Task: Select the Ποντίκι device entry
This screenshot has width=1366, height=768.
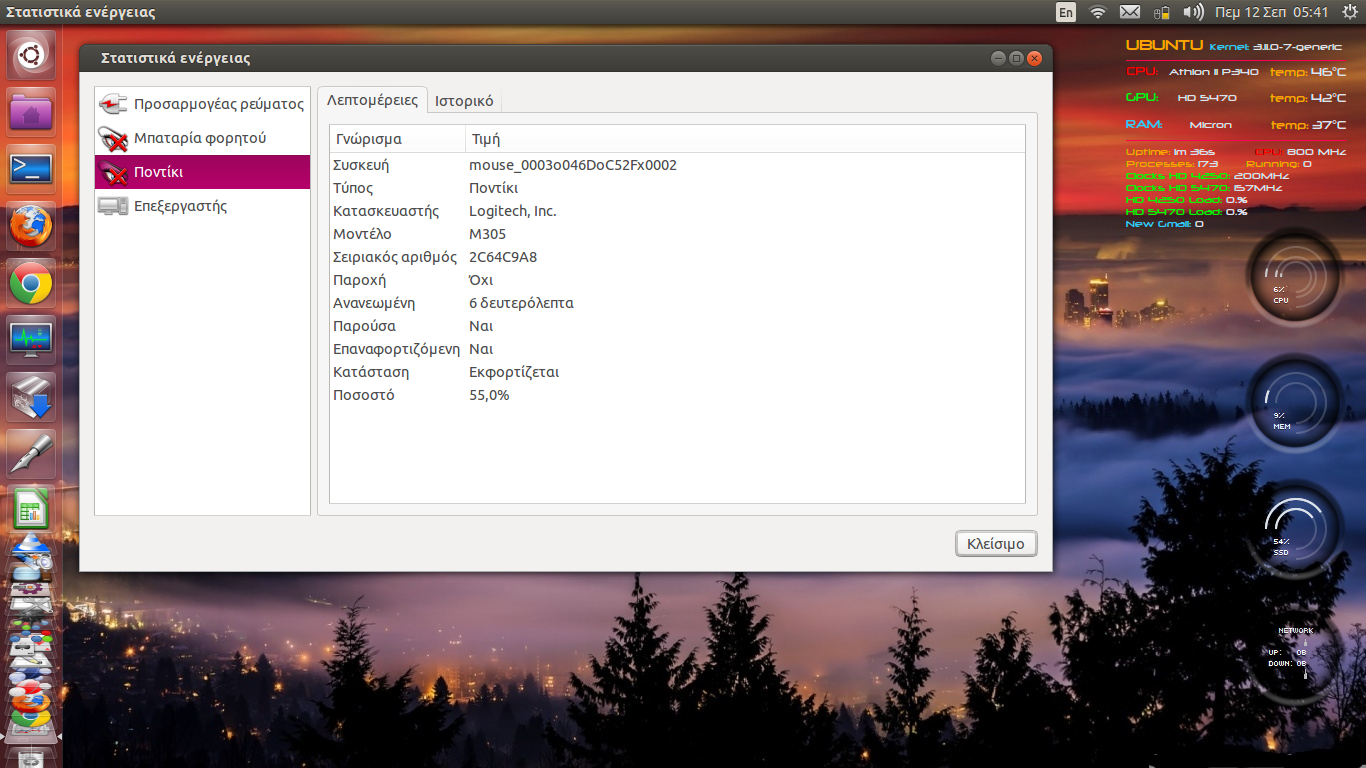Action: click(158, 172)
